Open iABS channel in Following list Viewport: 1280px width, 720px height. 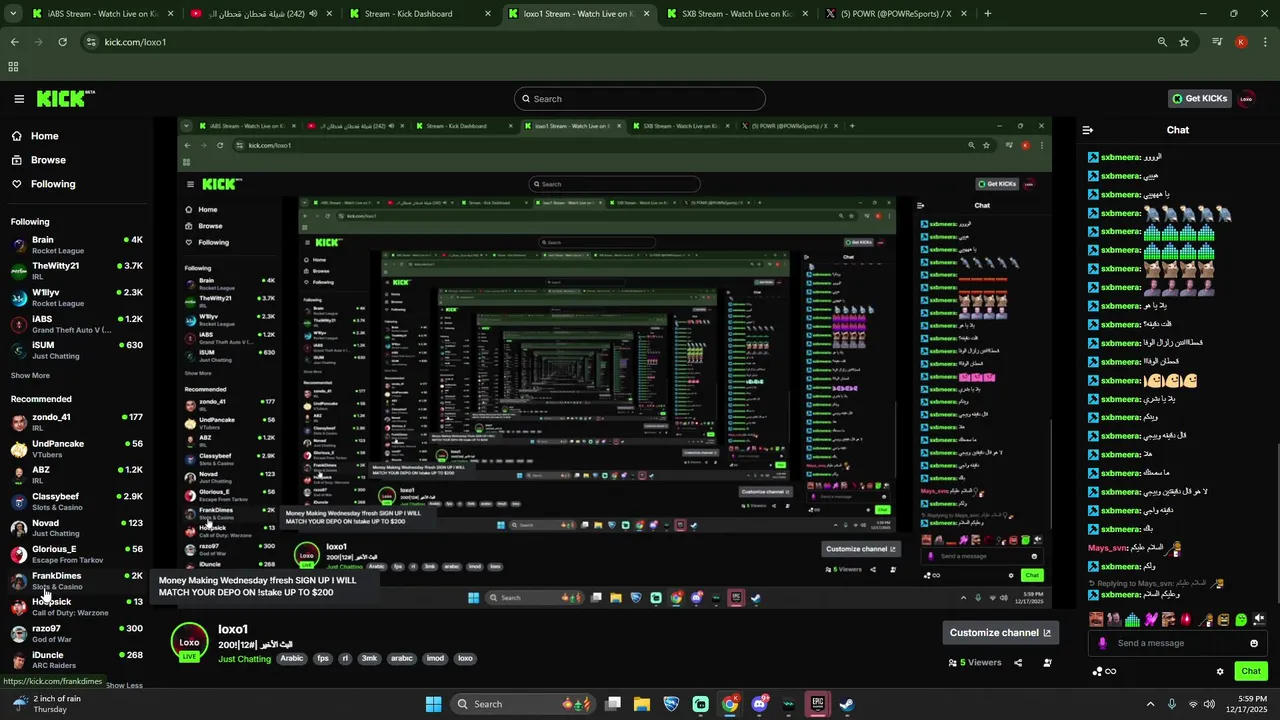[x=76, y=324]
